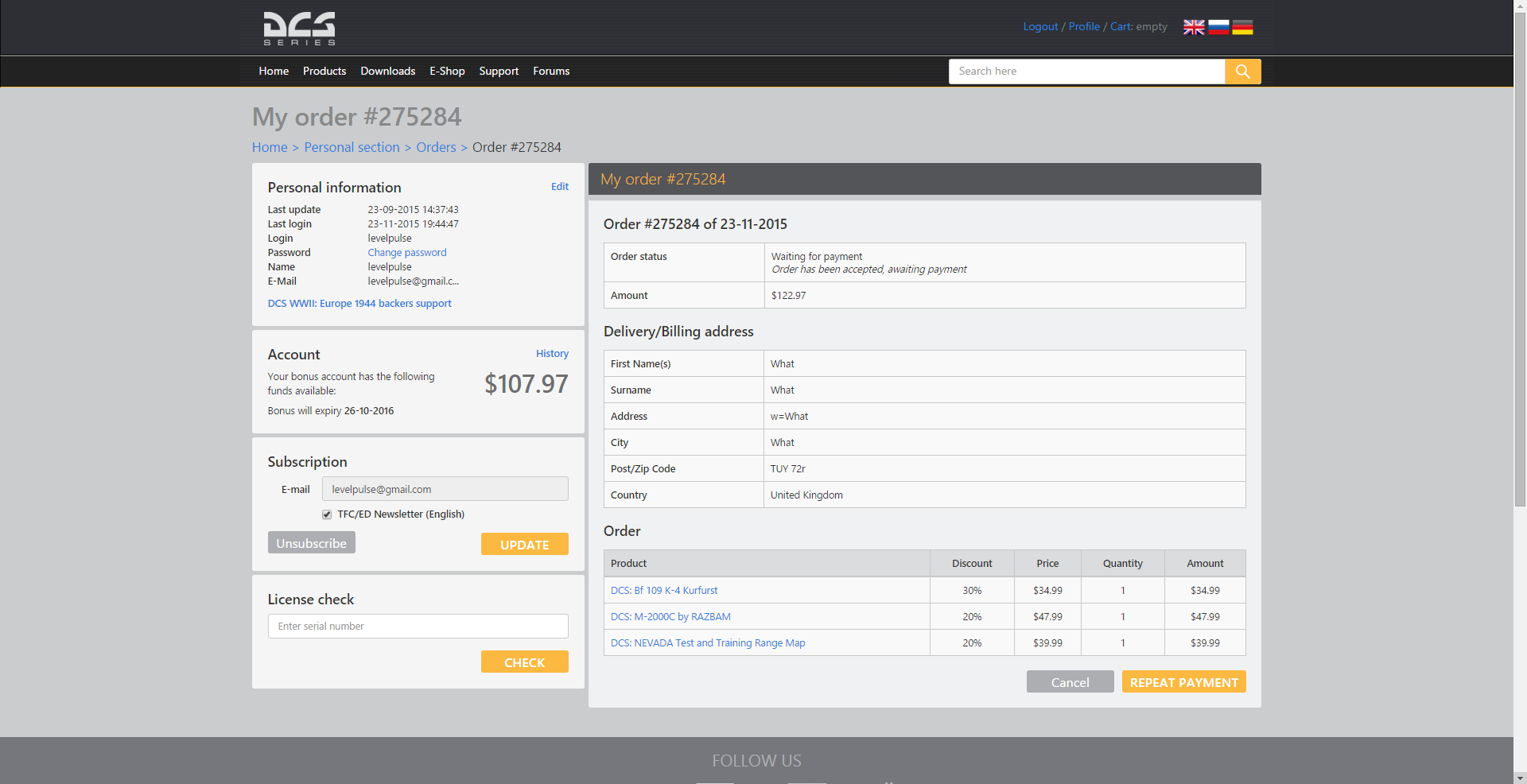Toggle the TFC/ED Newsletter (English) checkbox
This screenshot has width=1527, height=784.
[x=327, y=514]
